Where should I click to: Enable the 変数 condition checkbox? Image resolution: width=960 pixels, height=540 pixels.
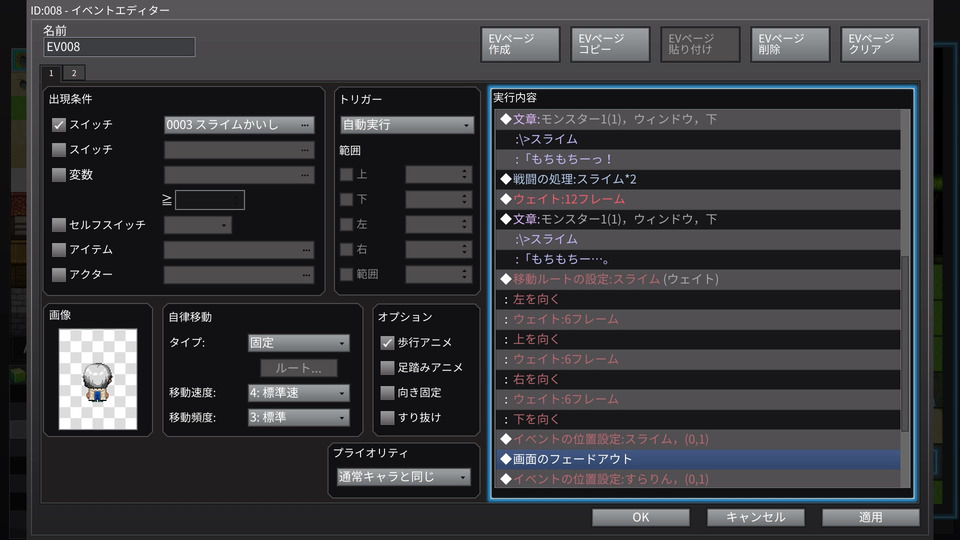click(59, 175)
